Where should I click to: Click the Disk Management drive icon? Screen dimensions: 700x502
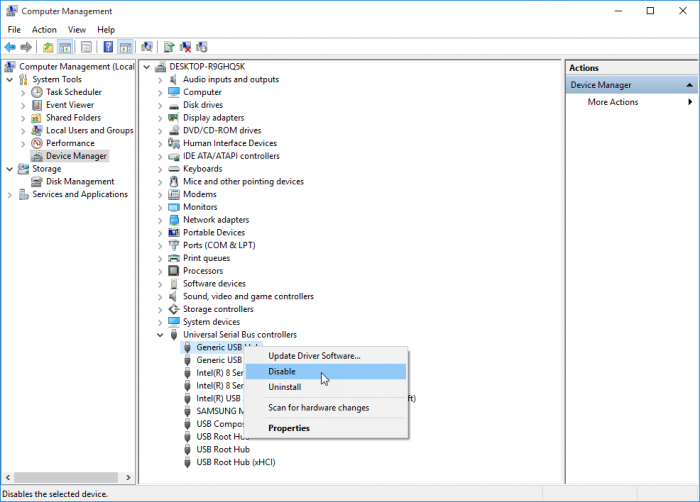click(37, 182)
